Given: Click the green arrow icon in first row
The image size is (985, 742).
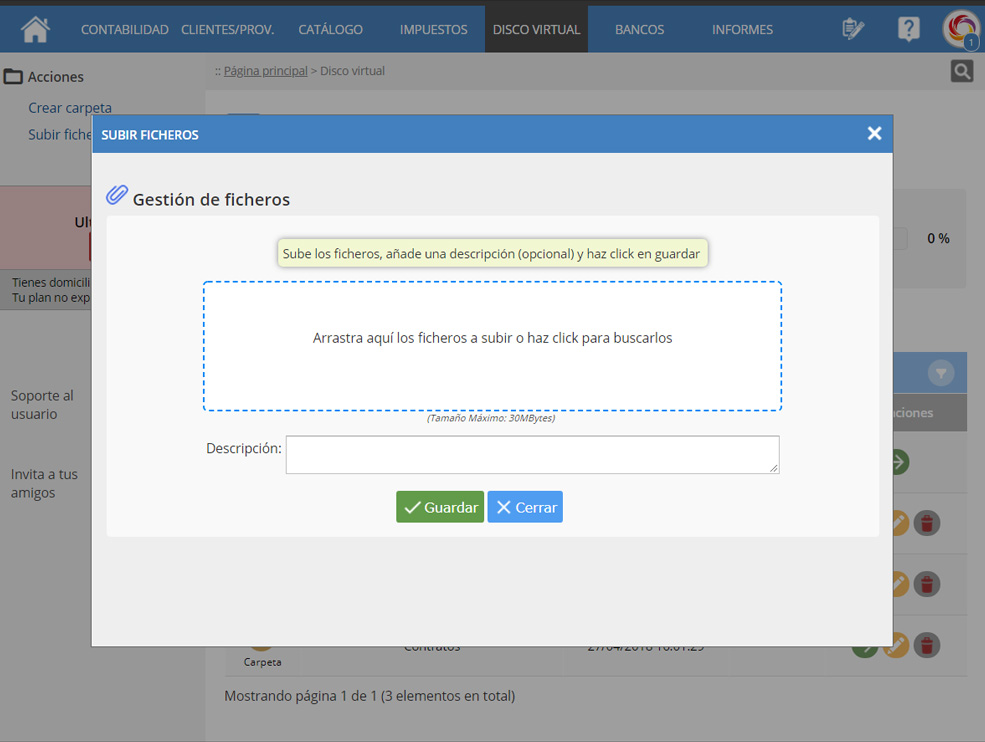Looking at the screenshot, I should [x=899, y=462].
